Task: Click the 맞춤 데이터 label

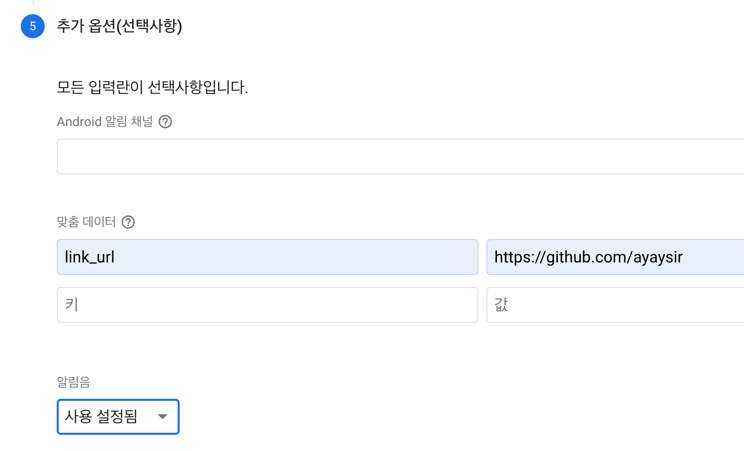Action: point(87,222)
